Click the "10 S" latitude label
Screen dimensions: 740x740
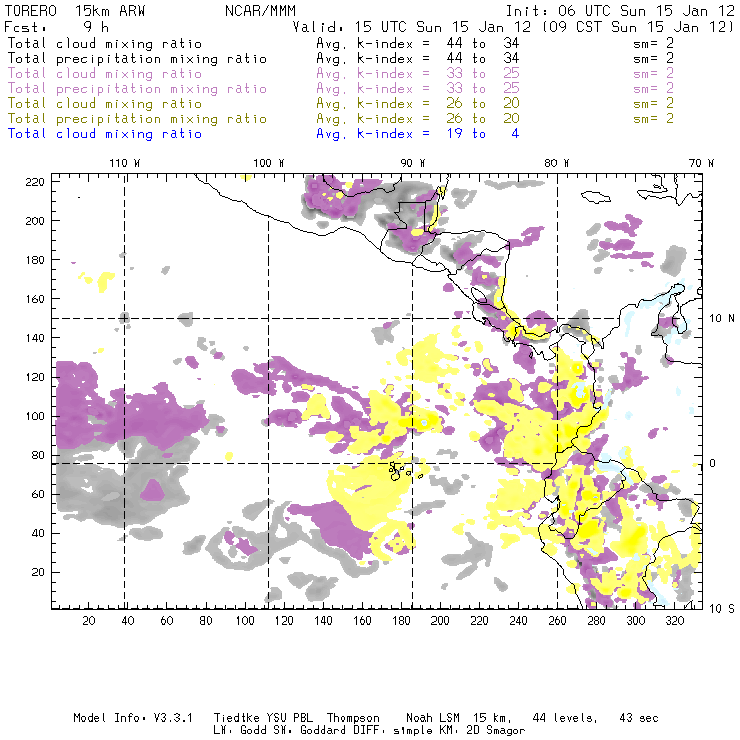tap(722, 609)
